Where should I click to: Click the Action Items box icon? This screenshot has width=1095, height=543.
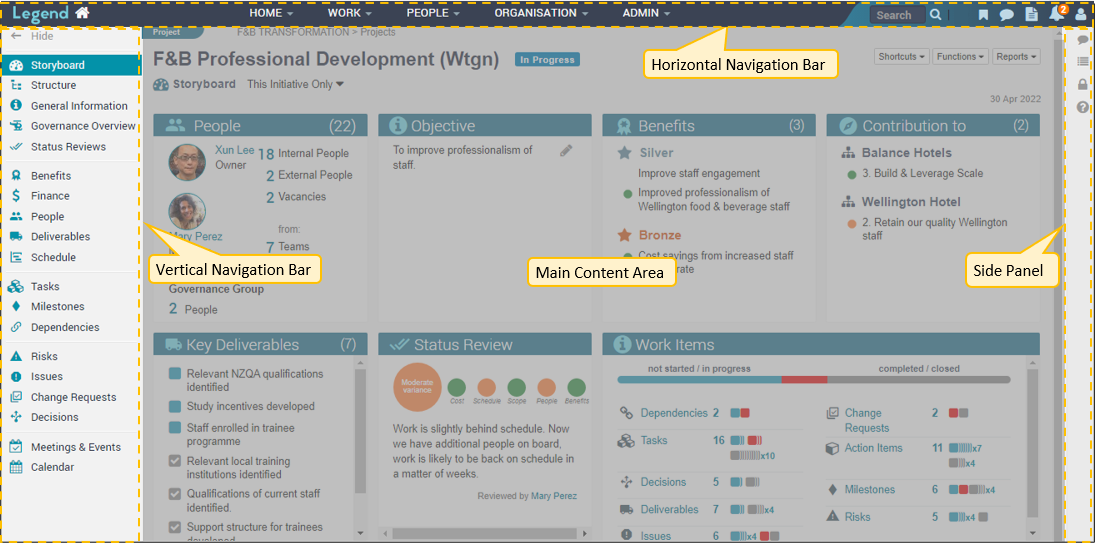click(832, 448)
